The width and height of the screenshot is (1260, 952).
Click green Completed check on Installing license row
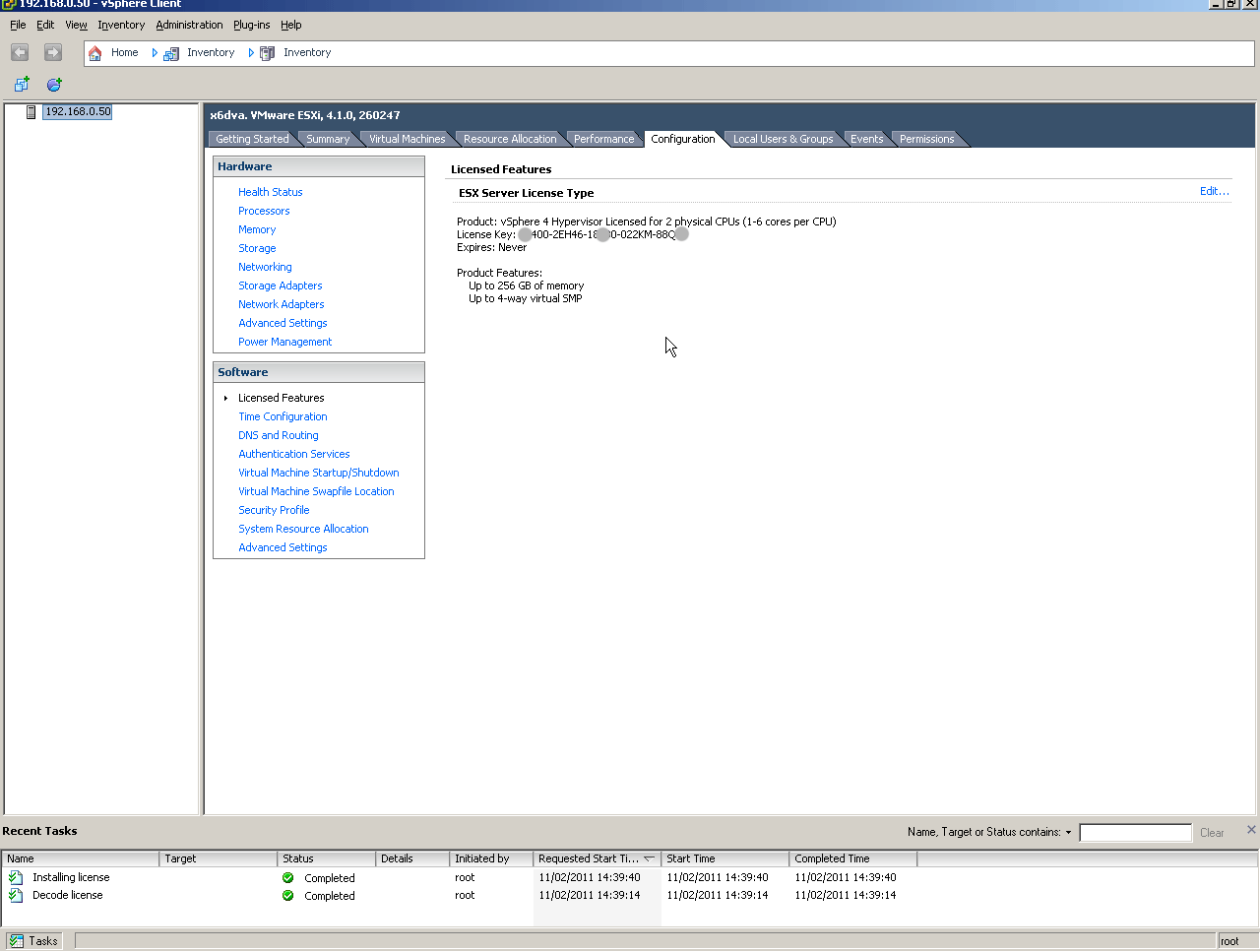click(288, 878)
